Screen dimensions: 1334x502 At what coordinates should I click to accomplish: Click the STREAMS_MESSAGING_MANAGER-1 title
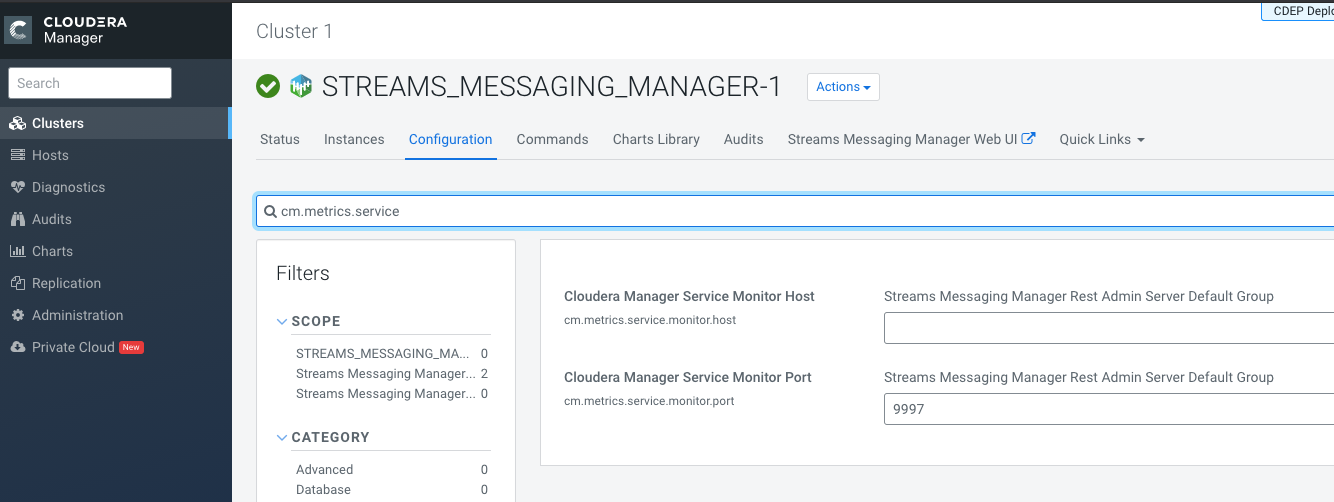(x=551, y=86)
